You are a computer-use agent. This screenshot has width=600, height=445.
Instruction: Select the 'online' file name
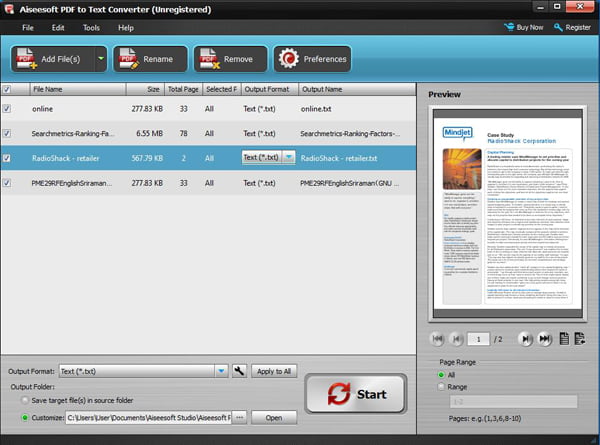pos(42,109)
